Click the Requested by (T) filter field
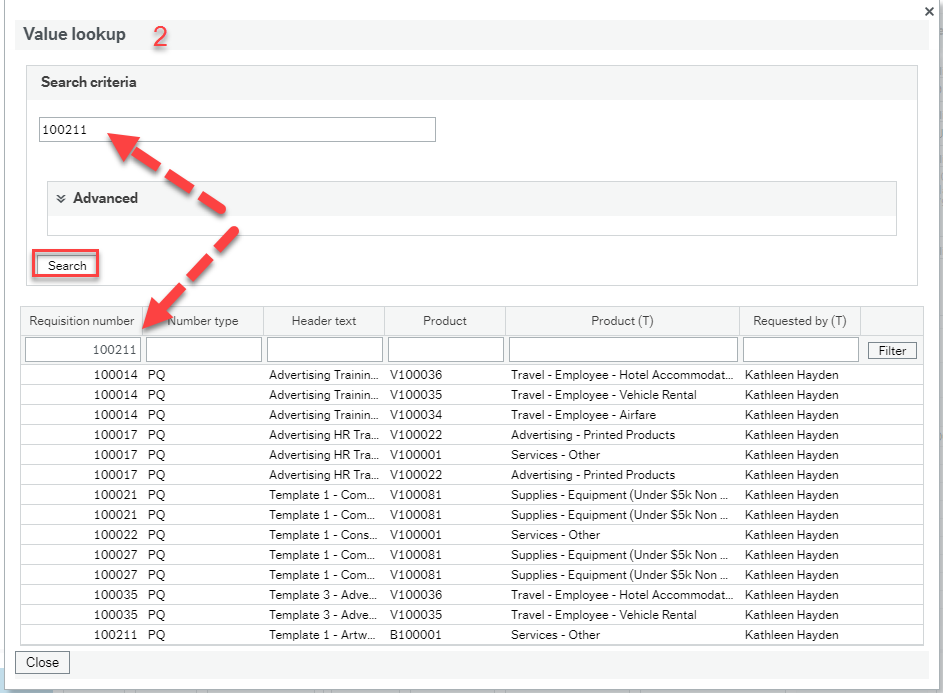This screenshot has width=943, height=693. 798,349
